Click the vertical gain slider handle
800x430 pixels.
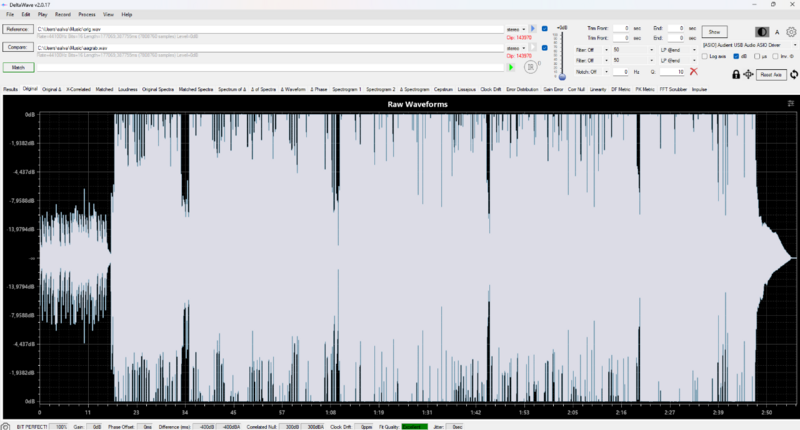point(562,76)
